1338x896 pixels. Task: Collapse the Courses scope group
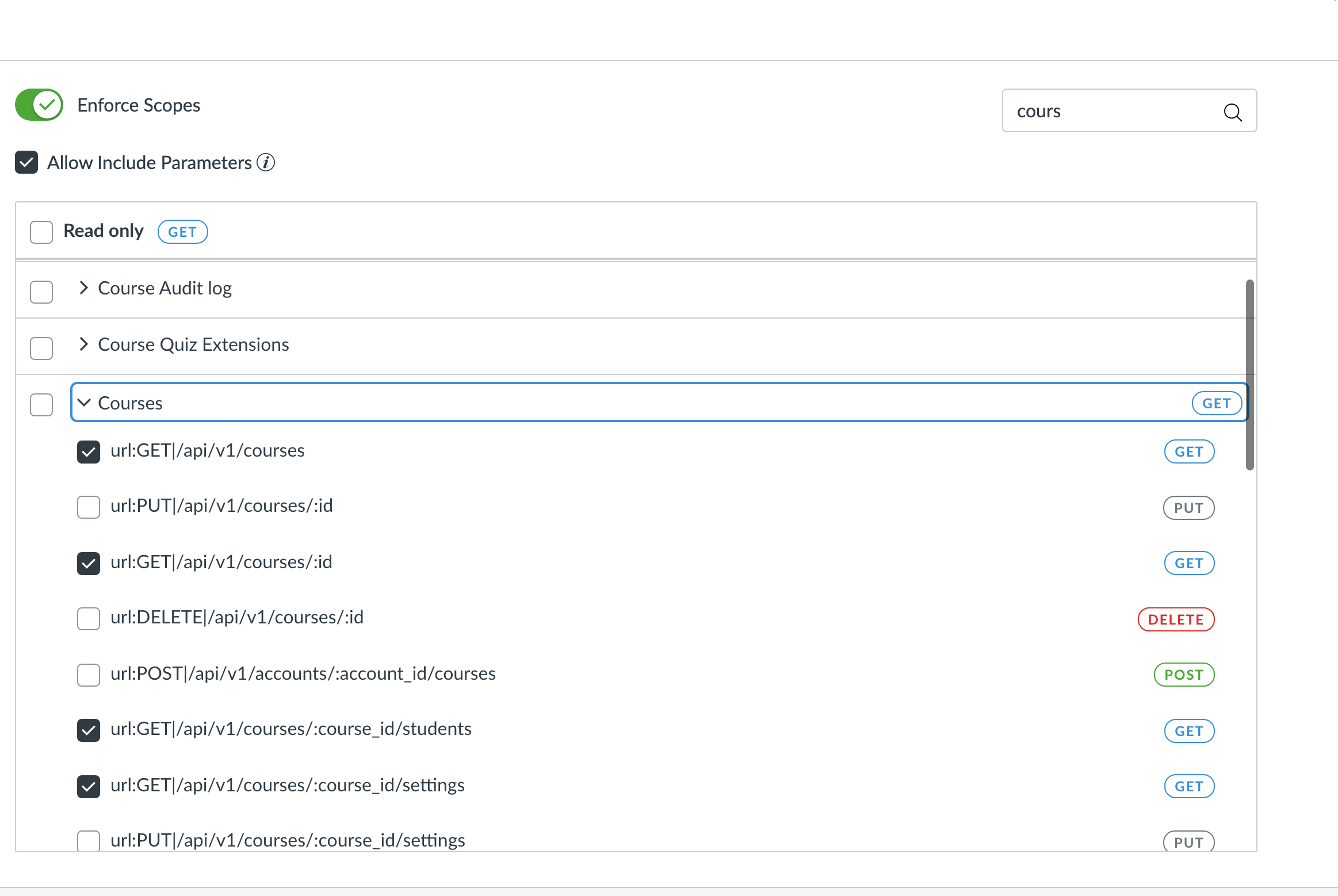point(84,403)
